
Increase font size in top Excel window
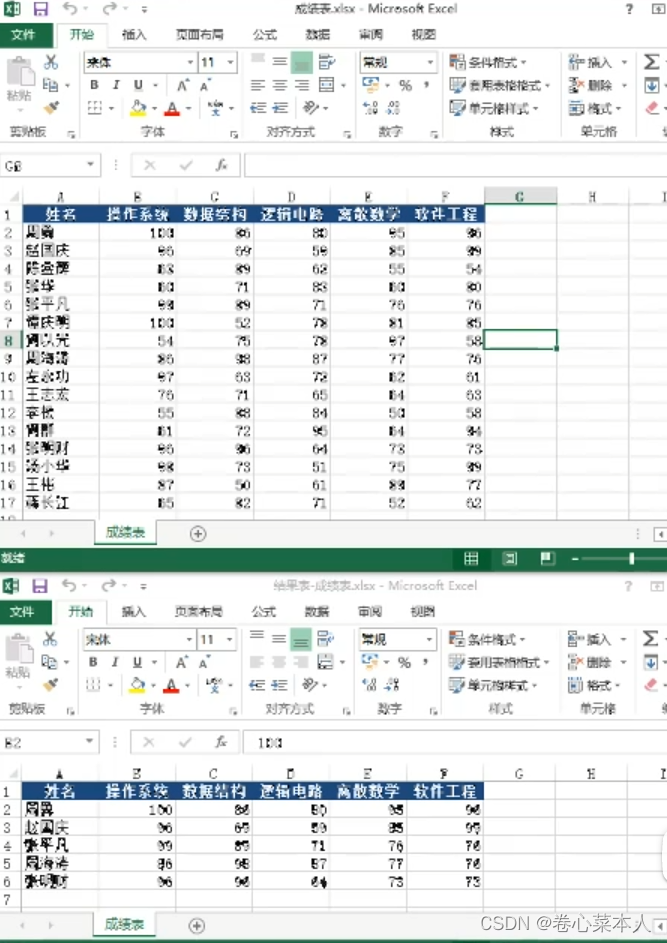(x=183, y=85)
